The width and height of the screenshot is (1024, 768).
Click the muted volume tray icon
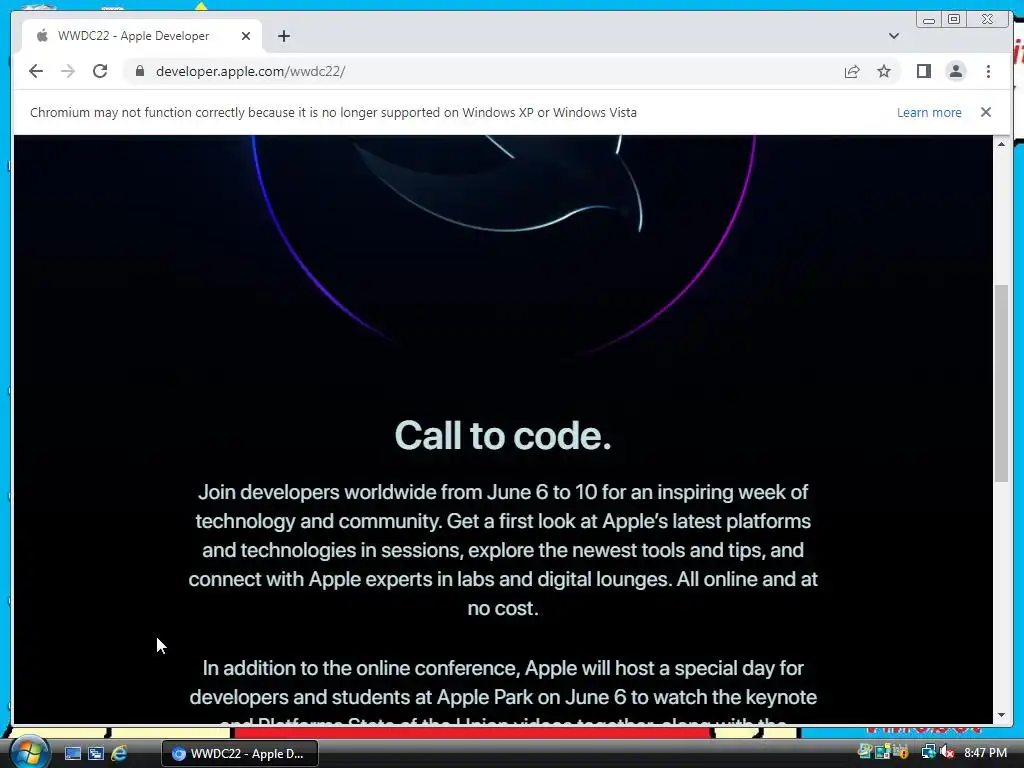click(x=946, y=752)
